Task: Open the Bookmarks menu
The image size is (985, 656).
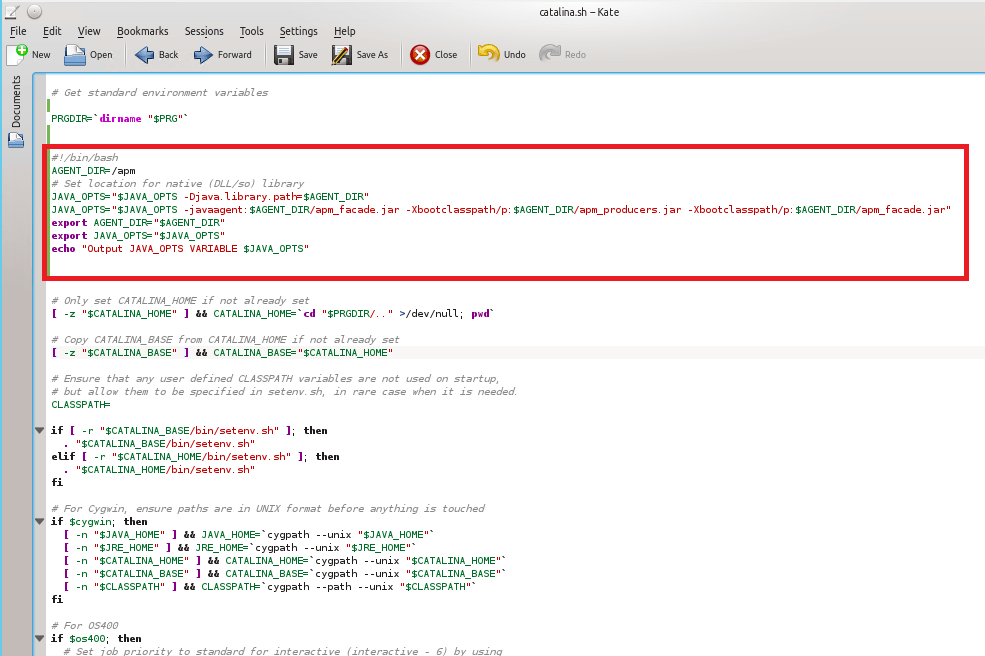Action: coord(143,30)
